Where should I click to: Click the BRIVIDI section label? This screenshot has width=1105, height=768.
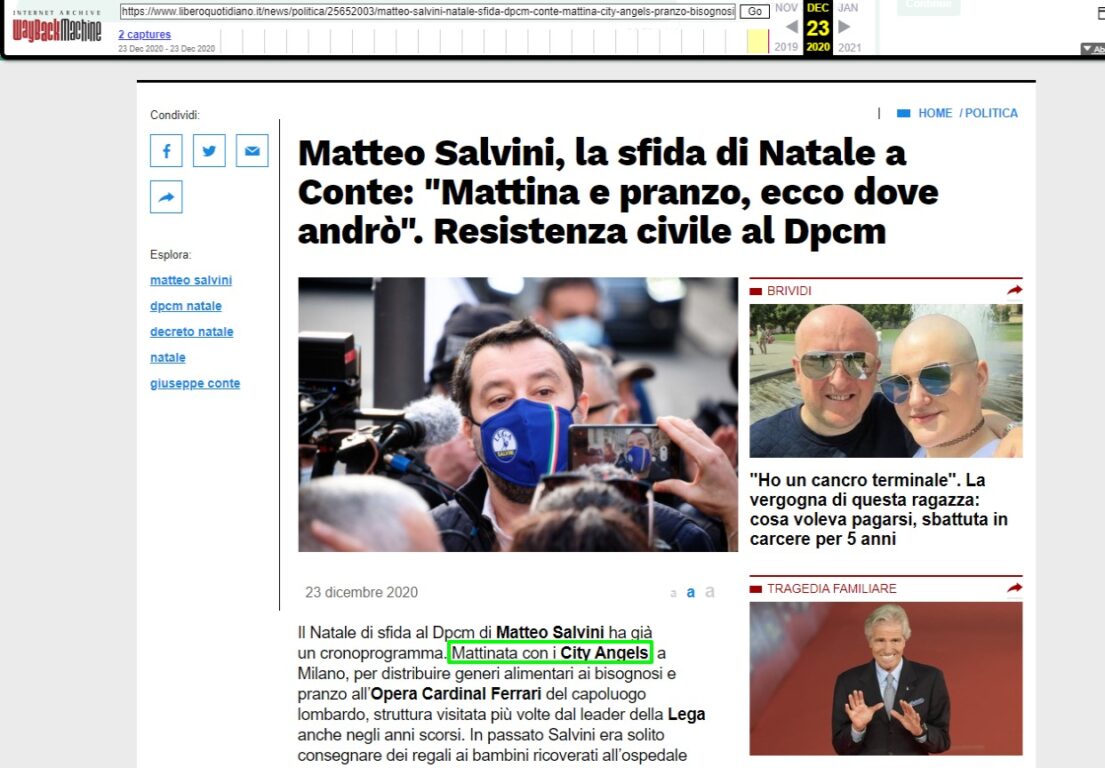pos(789,290)
